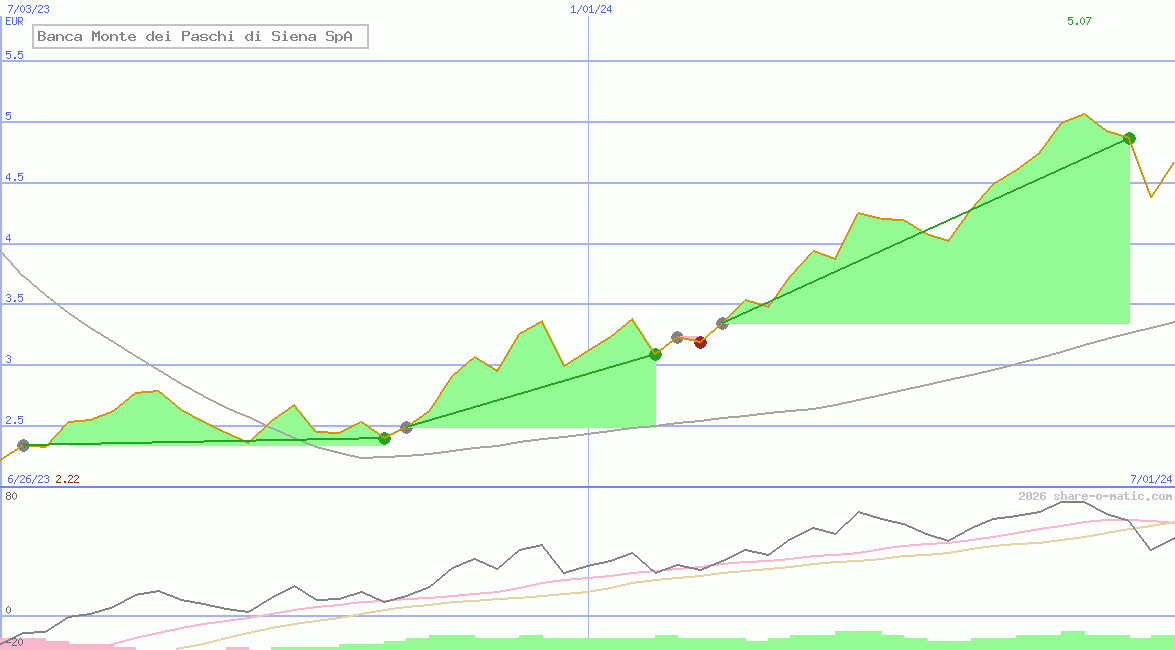The height and width of the screenshot is (650, 1175).
Task: Click the red sell marker dot on price line
Action: point(700,343)
